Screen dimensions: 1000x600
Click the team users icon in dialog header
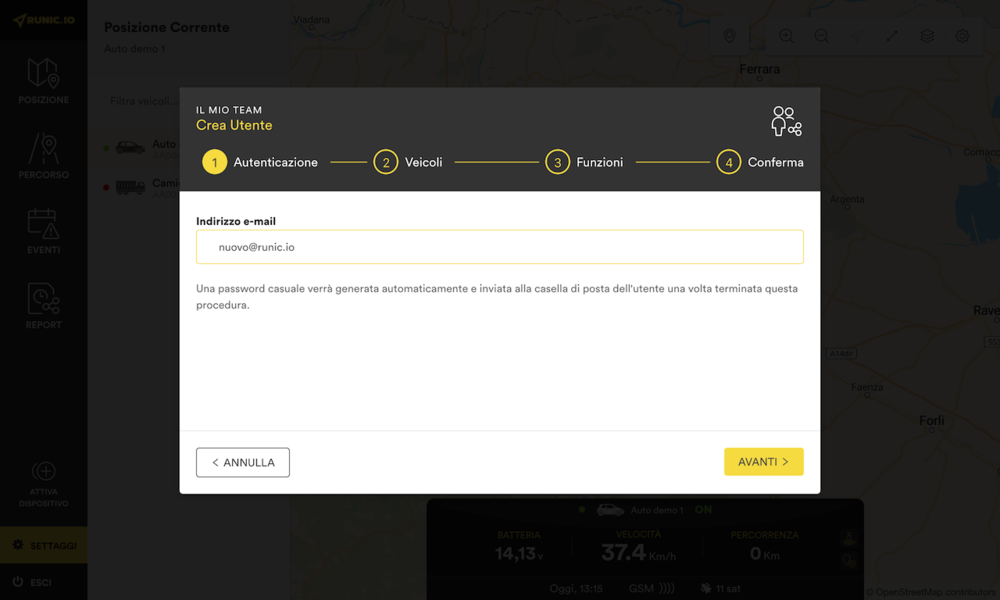786,122
